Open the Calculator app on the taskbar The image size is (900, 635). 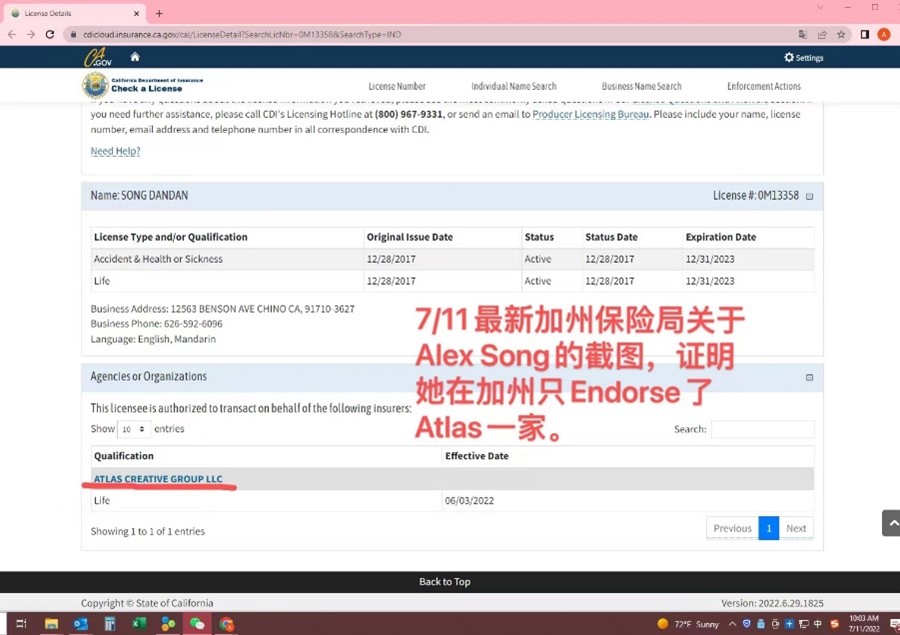pyautogui.click(x=110, y=624)
